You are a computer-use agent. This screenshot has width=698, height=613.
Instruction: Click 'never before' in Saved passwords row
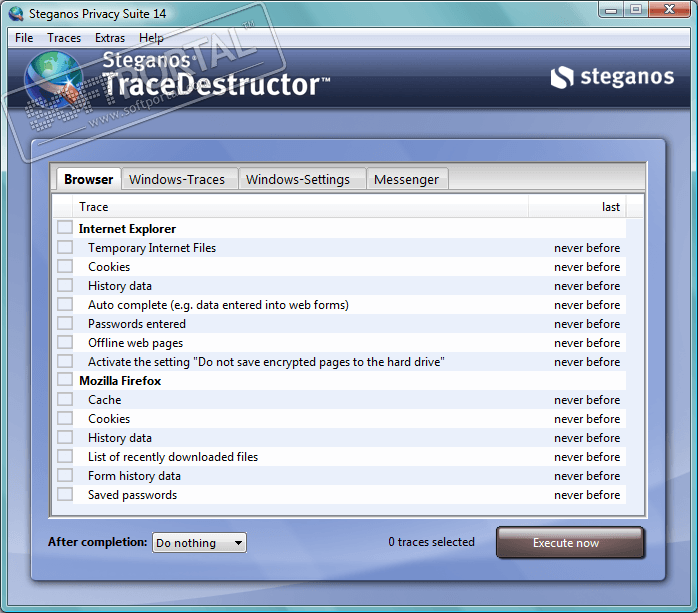[x=587, y=495]
